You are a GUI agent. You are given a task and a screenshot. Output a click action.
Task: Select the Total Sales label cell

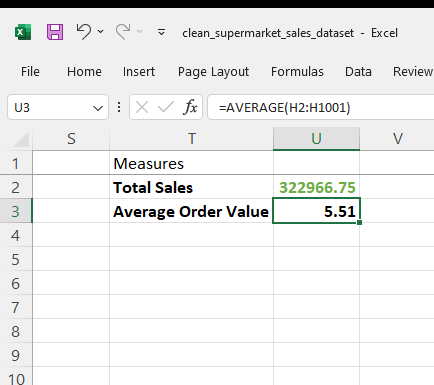(x=191, y=187)
